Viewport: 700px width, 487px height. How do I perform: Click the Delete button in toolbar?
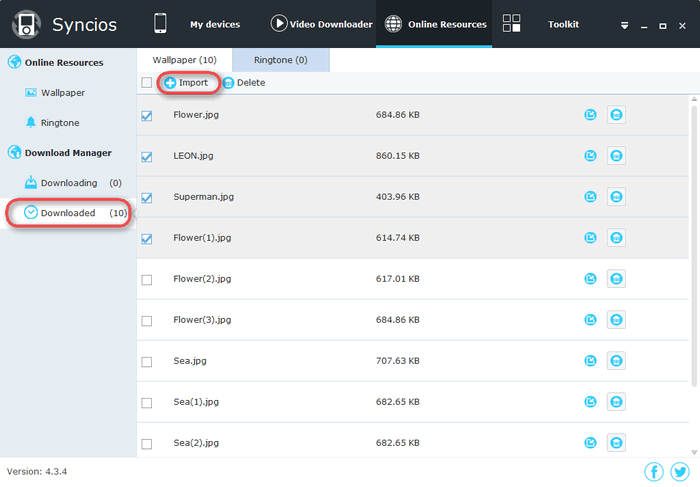244,83
